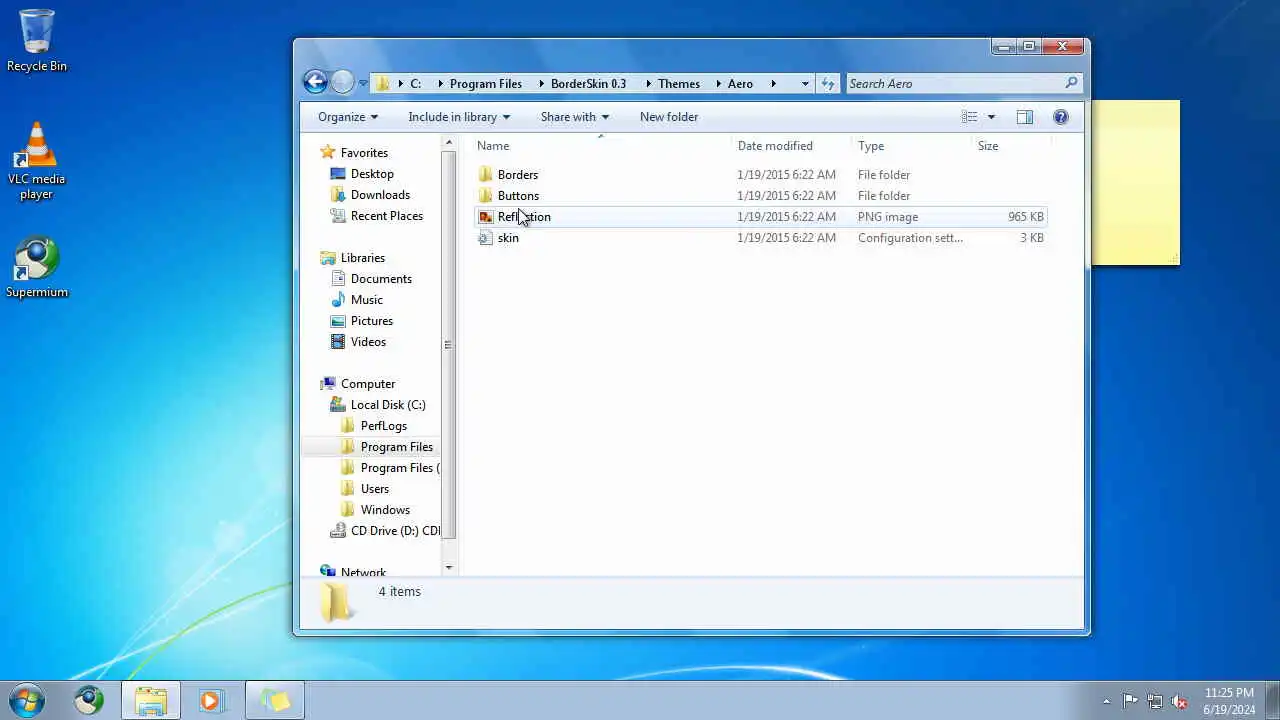Click the search magnifier icon
Image resolution: width=1280 pixels, height=720 pixels.
point(1071,83)
